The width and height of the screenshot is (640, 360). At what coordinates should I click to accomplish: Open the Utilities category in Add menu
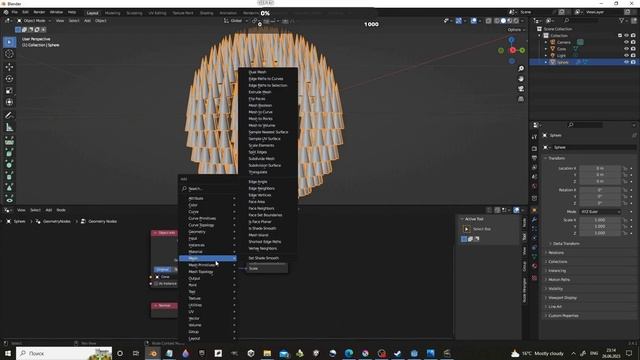208,305
